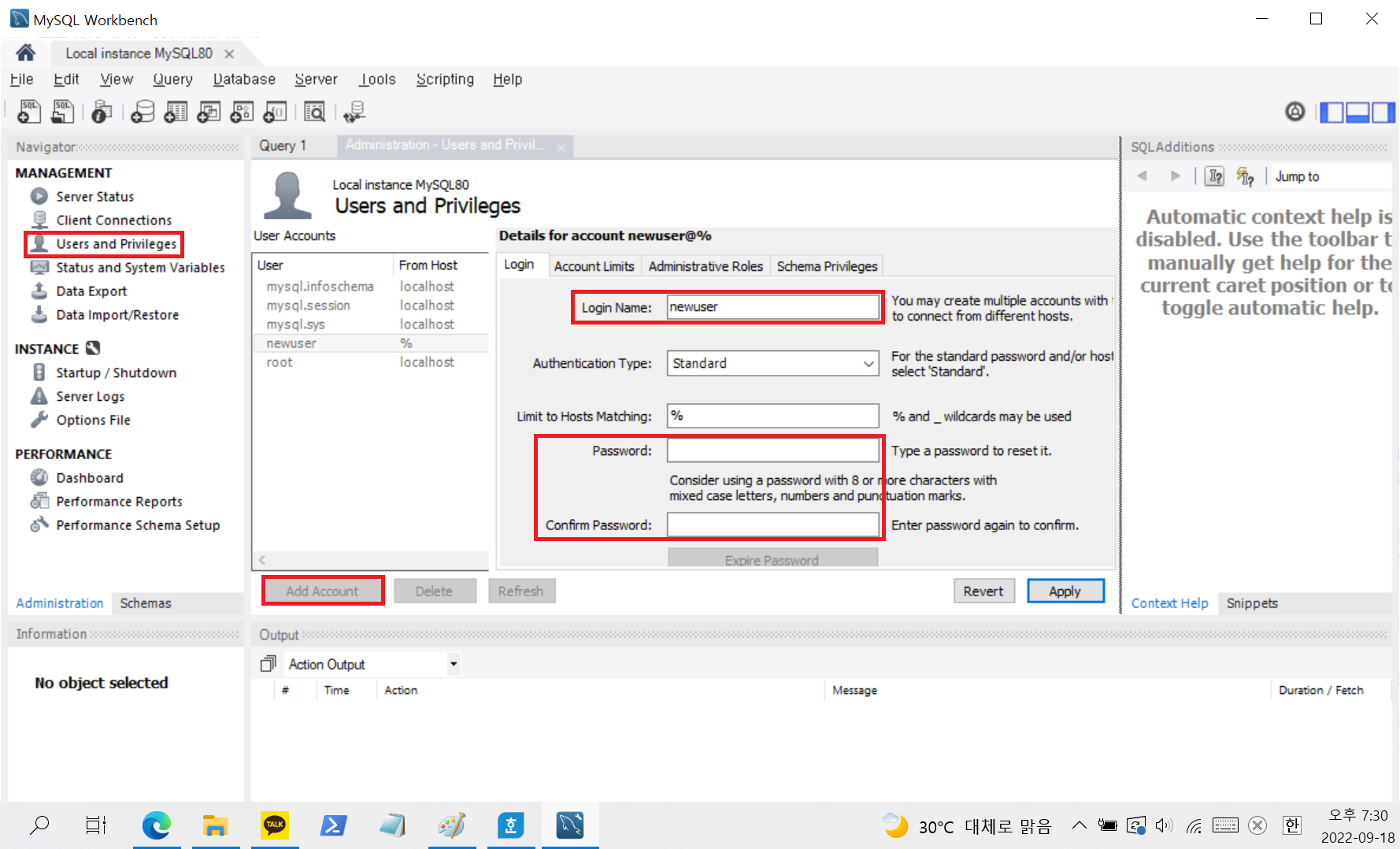Open Server Status in Navigator
Image resolution: width=1400 pixels, height=849 pixels.
(x=95, y=196)
